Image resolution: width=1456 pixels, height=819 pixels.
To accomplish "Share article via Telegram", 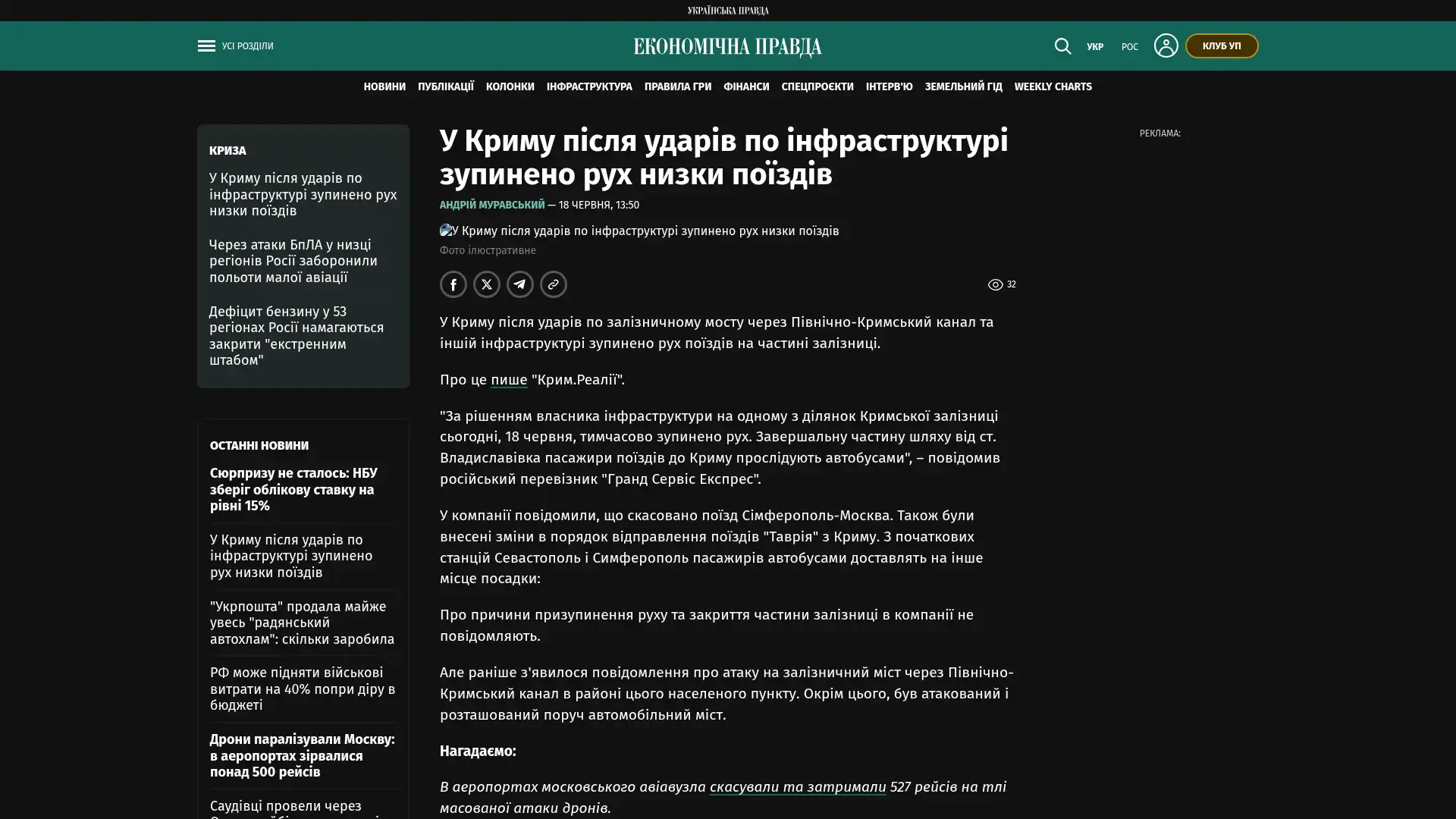I will click(520, 284).
